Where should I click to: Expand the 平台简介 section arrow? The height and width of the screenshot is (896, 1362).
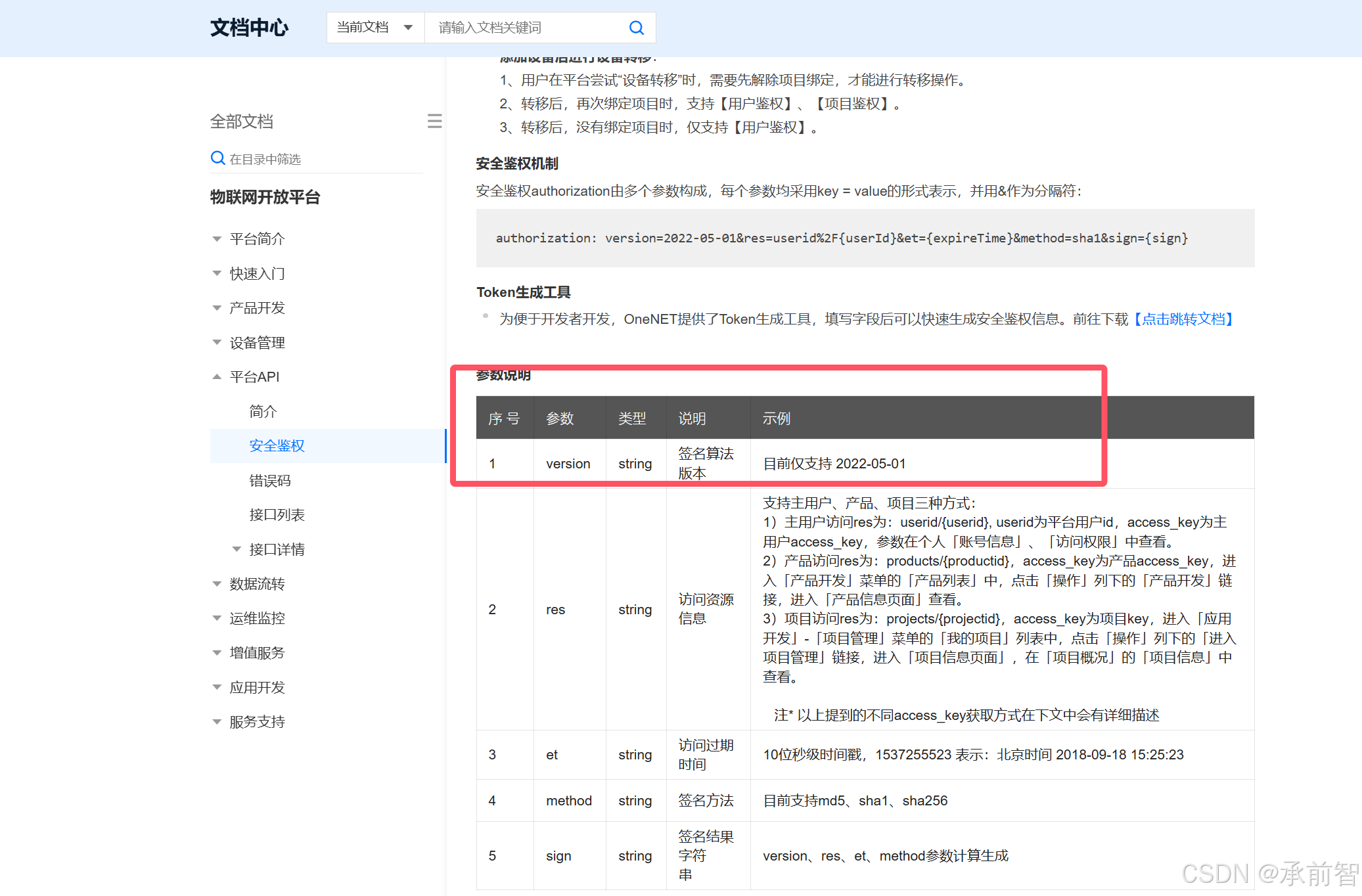click(217, 239)
